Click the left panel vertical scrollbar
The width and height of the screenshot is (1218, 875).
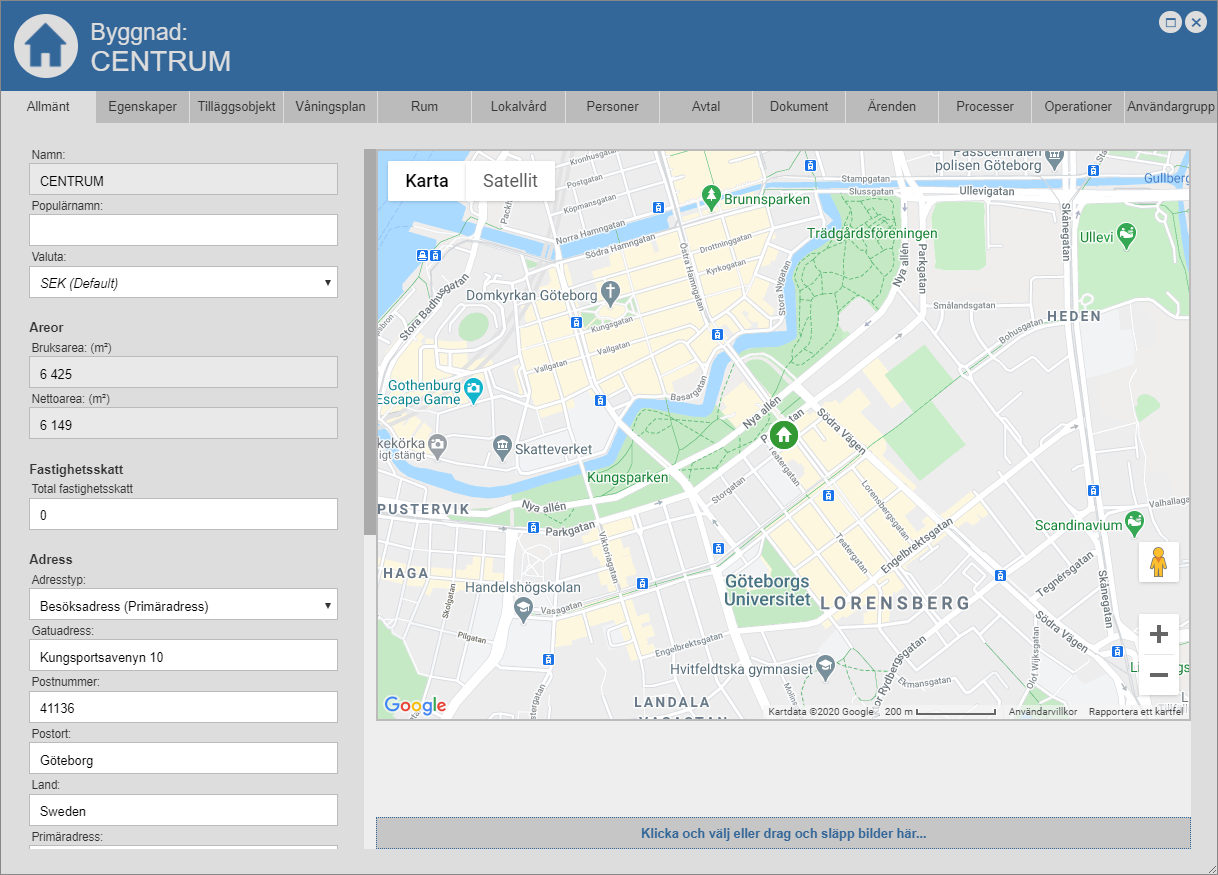click(369, 340)
